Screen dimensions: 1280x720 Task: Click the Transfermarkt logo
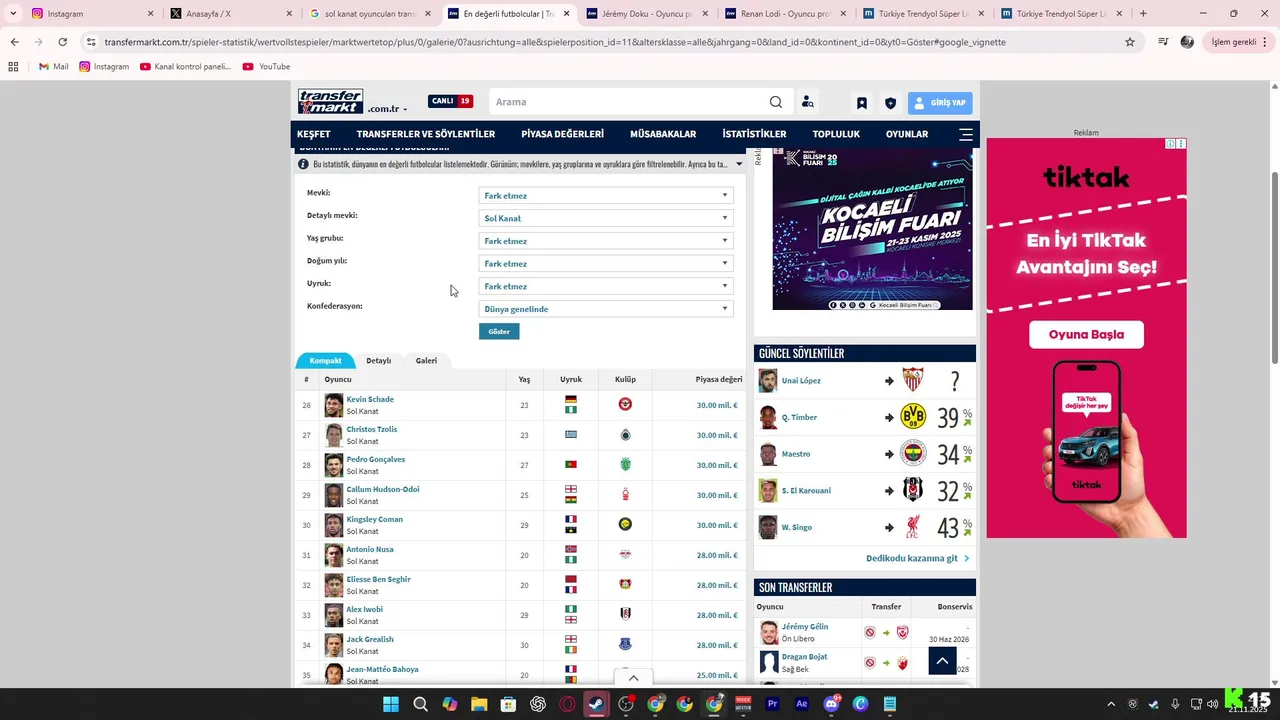pos(330,102)
